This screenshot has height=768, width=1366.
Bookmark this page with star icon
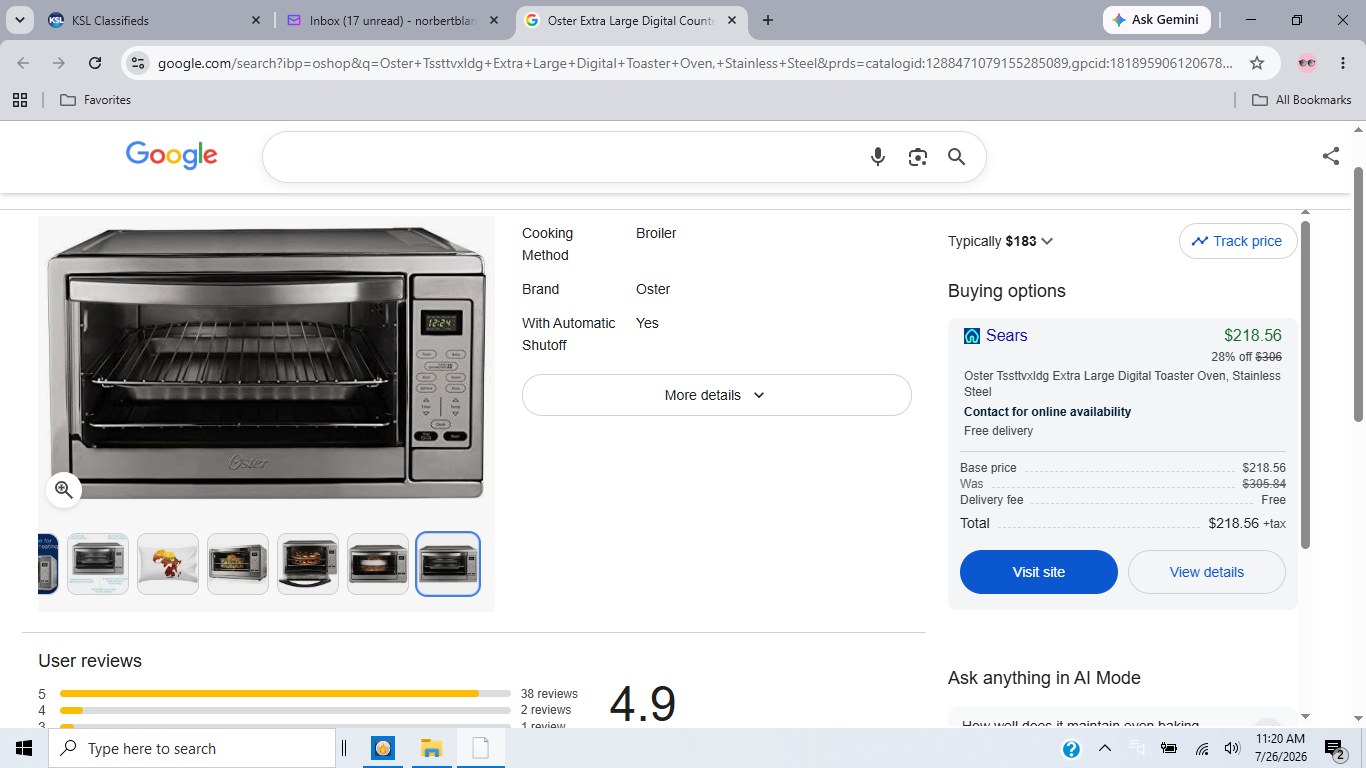(1257, 63)
